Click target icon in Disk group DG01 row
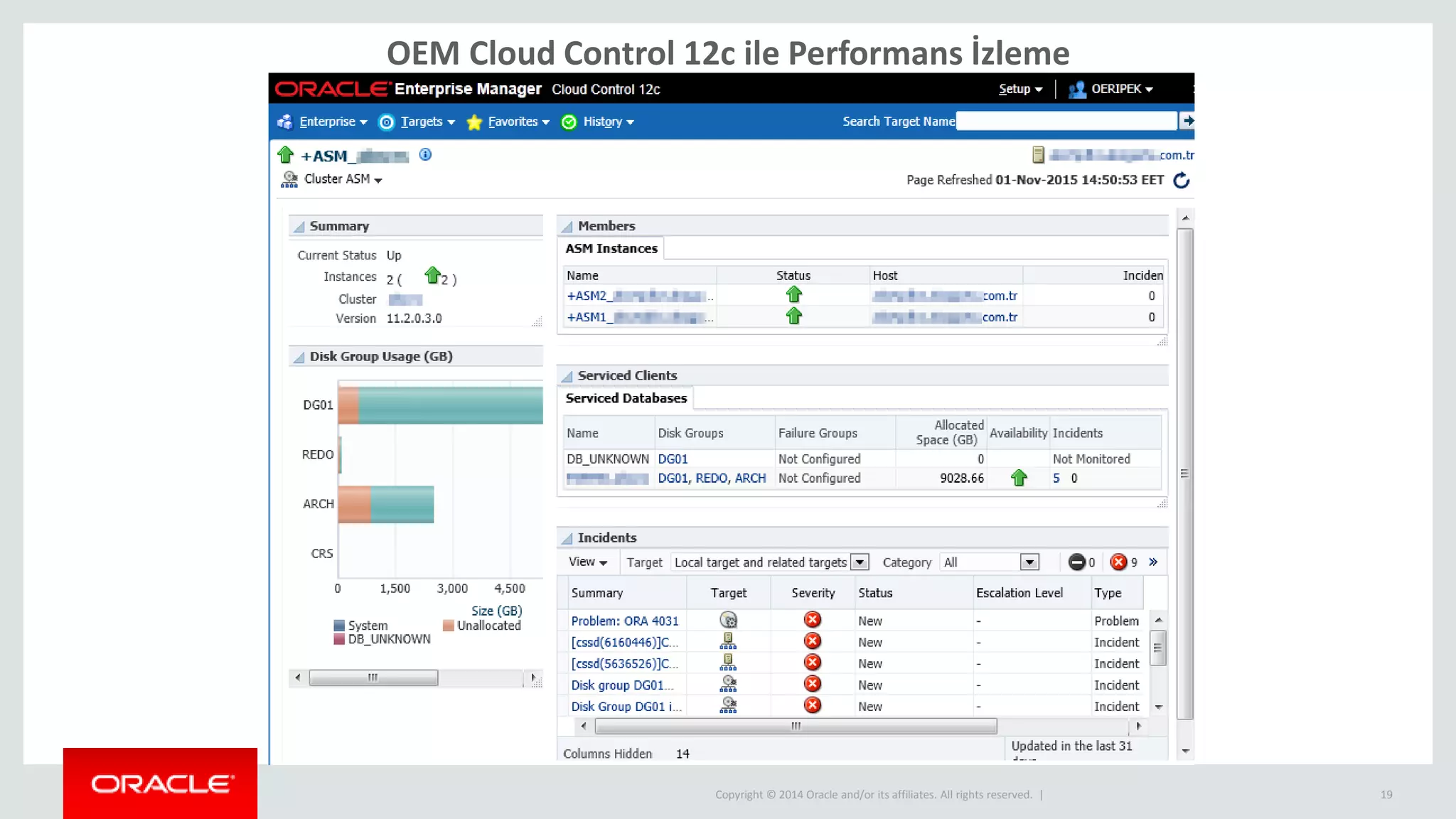The height and width of the screenshot is (819, 1456). 728,684
